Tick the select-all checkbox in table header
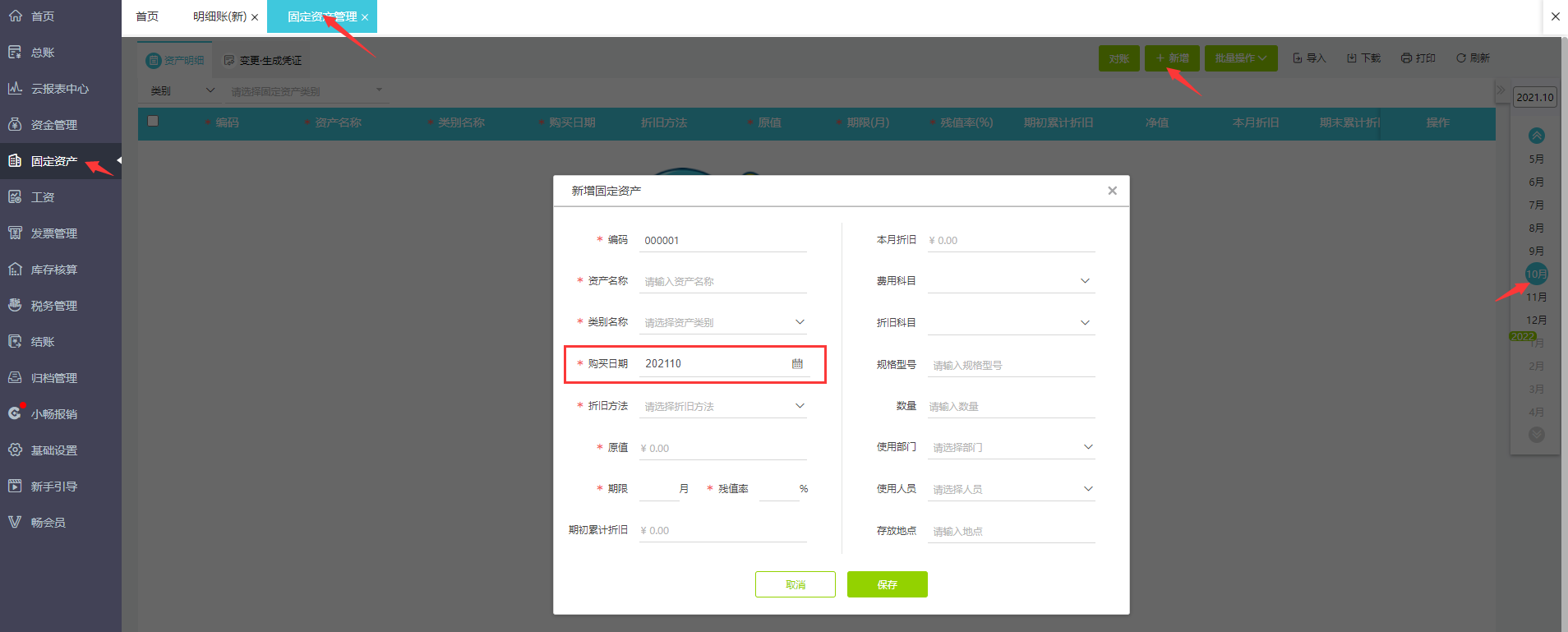The height and width of the screenshot is (632, 1568). tap(153, 121)
